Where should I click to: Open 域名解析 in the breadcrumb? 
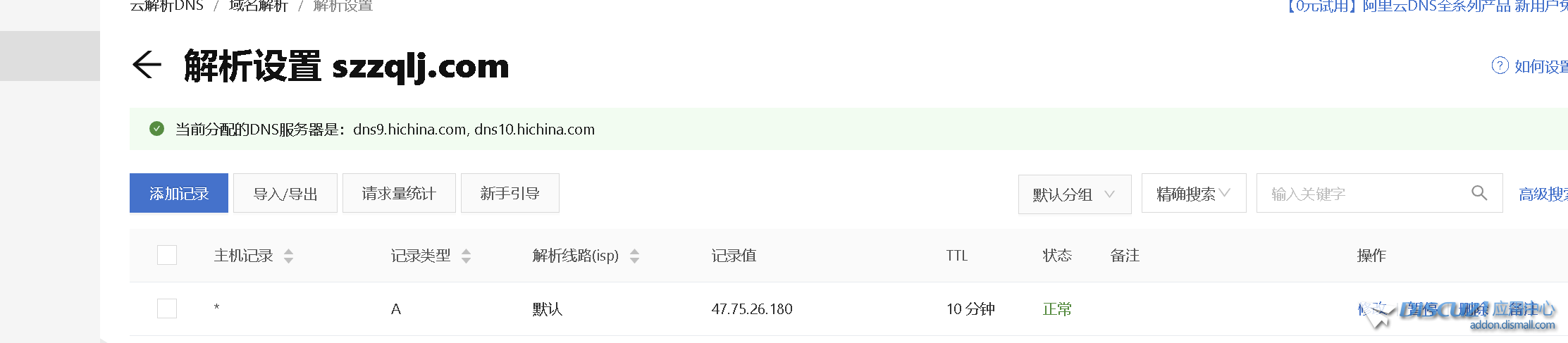coord(259,6)
